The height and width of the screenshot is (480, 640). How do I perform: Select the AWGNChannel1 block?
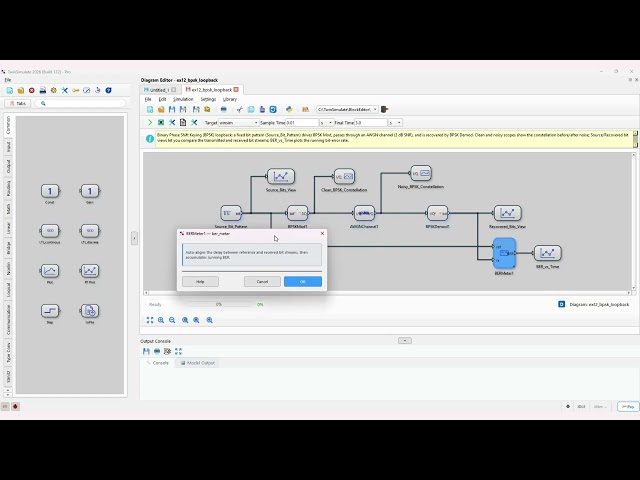coord(364,213)
